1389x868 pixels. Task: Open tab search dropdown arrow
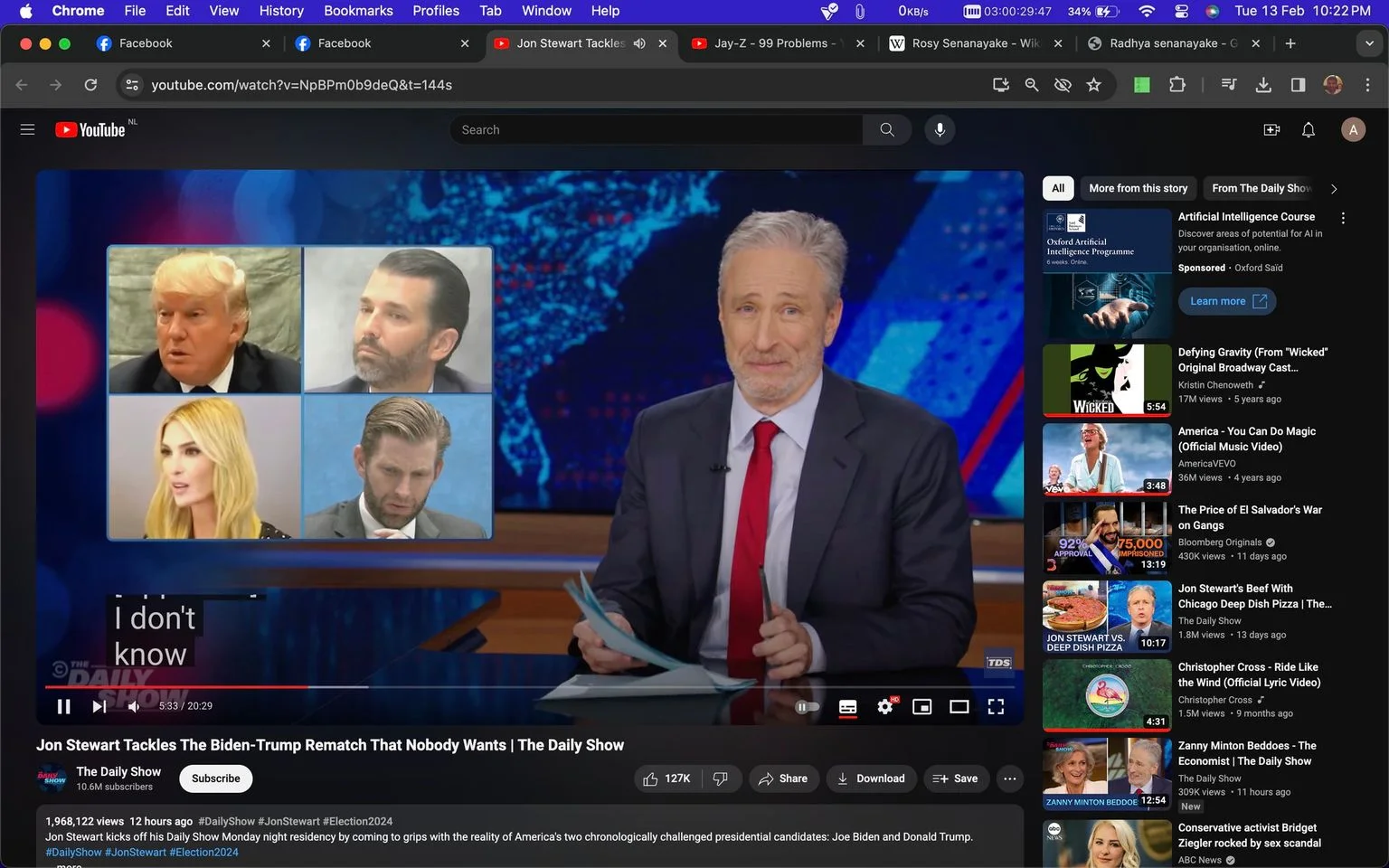coord(1369,43)
